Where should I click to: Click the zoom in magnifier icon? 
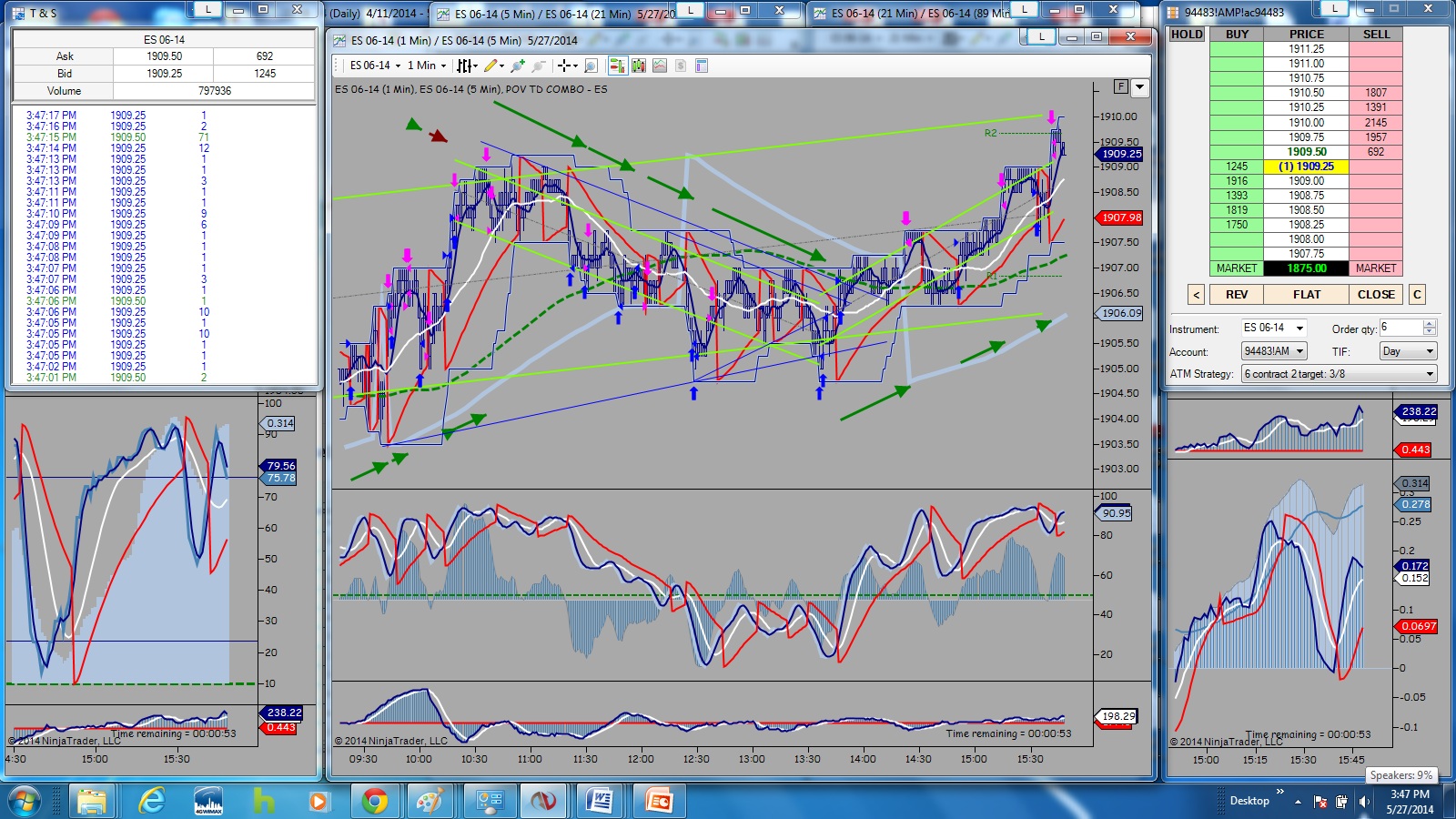(x=518, y=66)
